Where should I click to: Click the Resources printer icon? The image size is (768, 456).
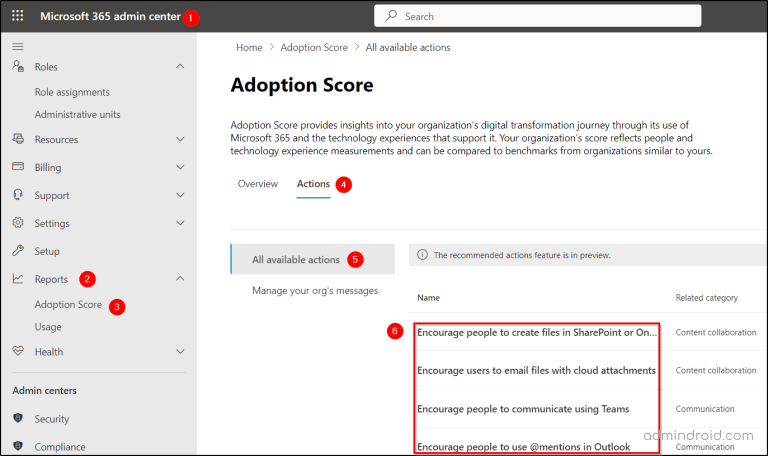pyautogui.click(x=18, y=139)
